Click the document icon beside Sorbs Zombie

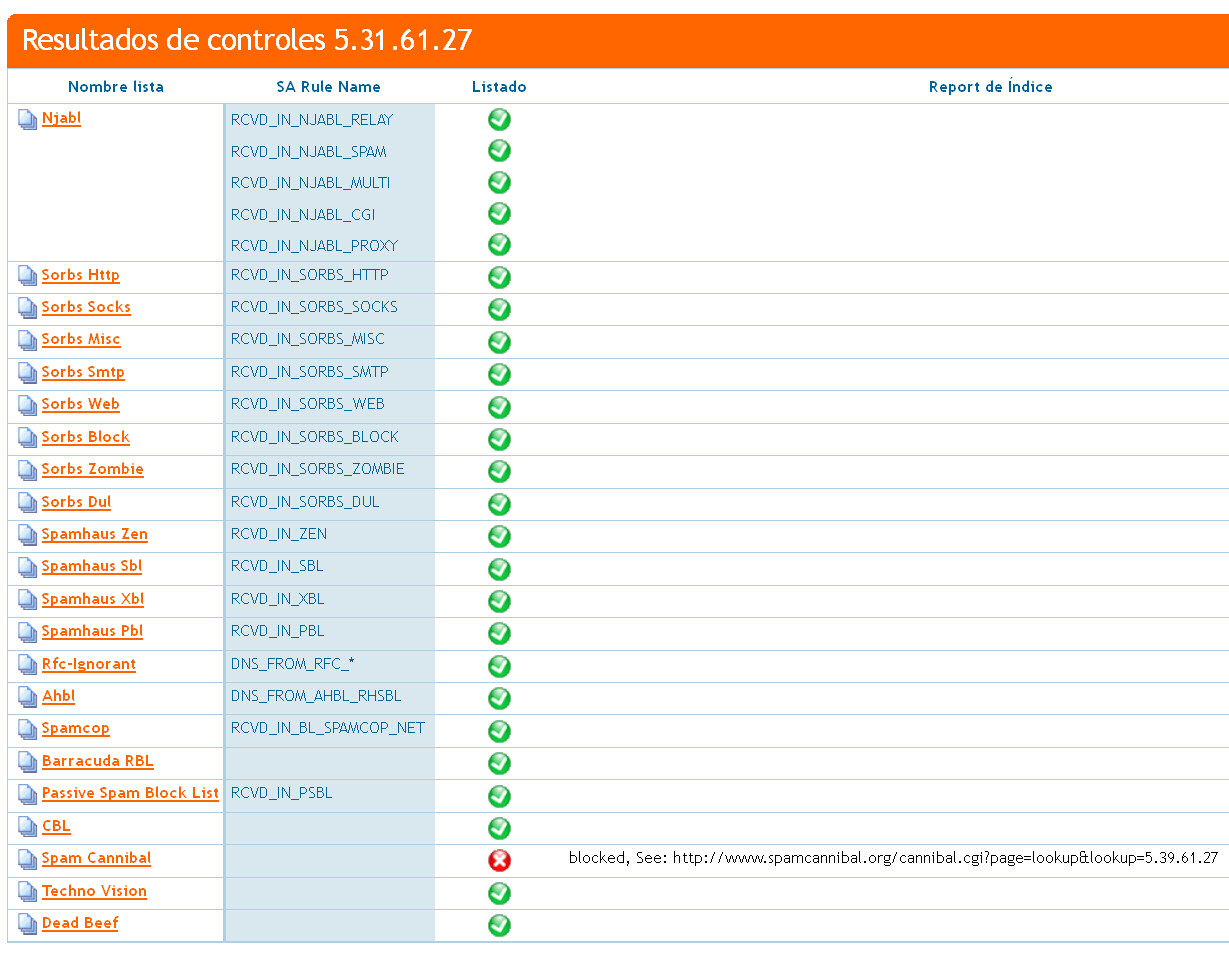point(27,471)
